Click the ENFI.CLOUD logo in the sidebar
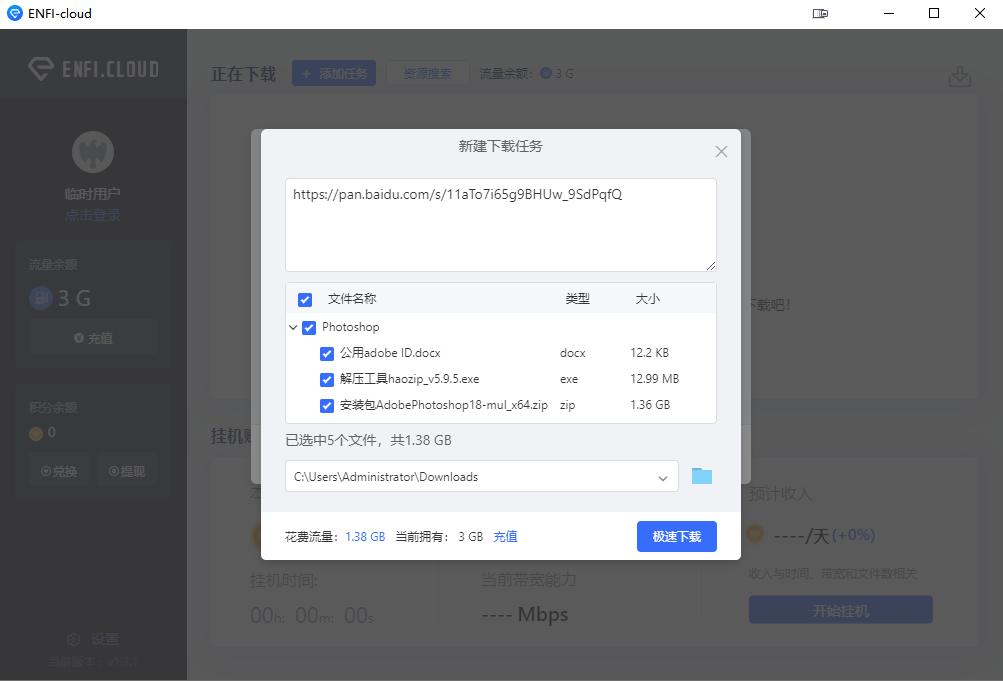This screenshot has height=681, width=1003. coord(92,68)
